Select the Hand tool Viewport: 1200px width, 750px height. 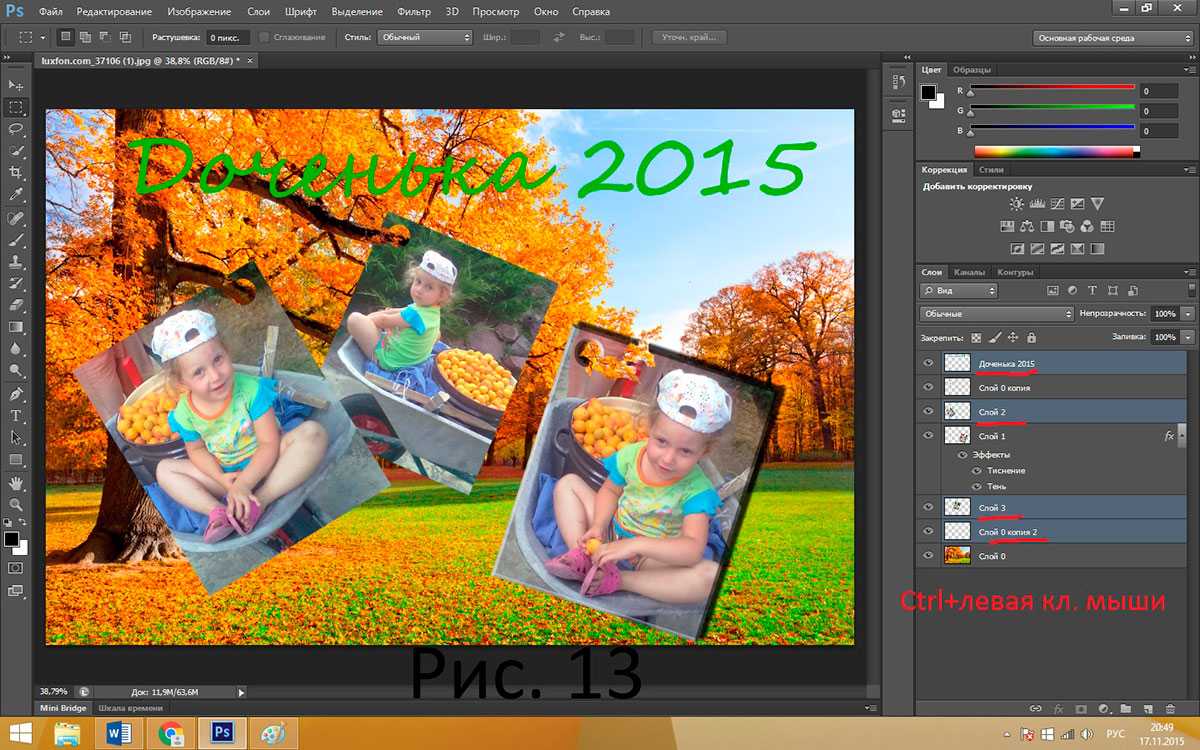coord(16,483)
